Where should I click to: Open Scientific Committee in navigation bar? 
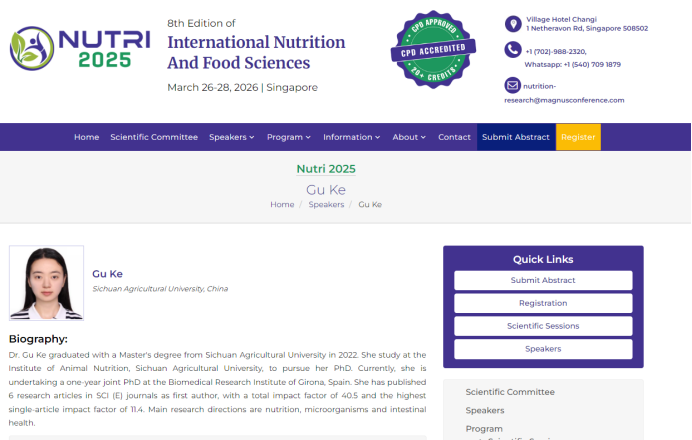(154, 137)
